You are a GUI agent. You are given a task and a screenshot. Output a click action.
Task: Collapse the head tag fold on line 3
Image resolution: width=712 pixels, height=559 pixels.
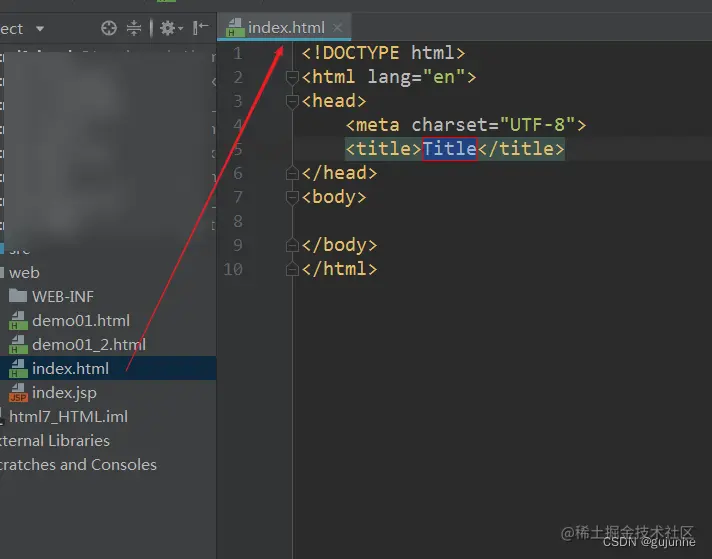click(292, 101)
